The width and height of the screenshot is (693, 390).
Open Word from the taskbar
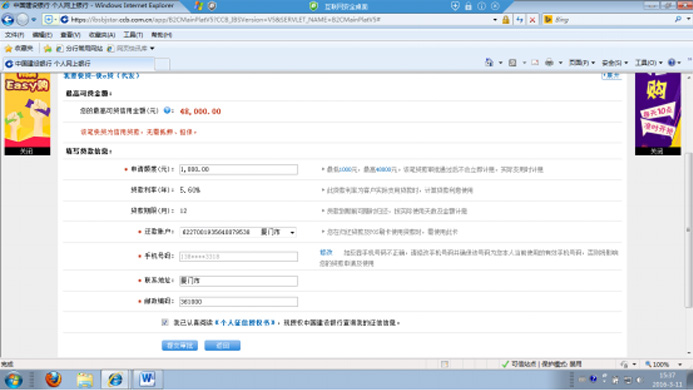pyautogui.click(x=147, y=379)
